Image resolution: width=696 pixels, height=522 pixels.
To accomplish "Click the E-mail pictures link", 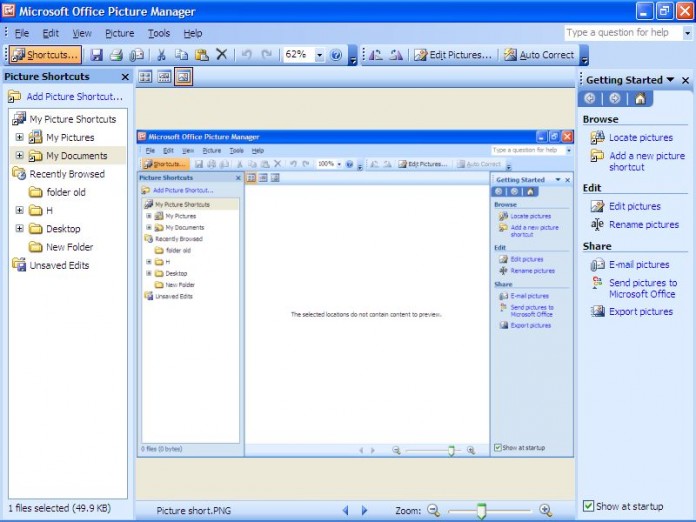I will pos(639,265).
